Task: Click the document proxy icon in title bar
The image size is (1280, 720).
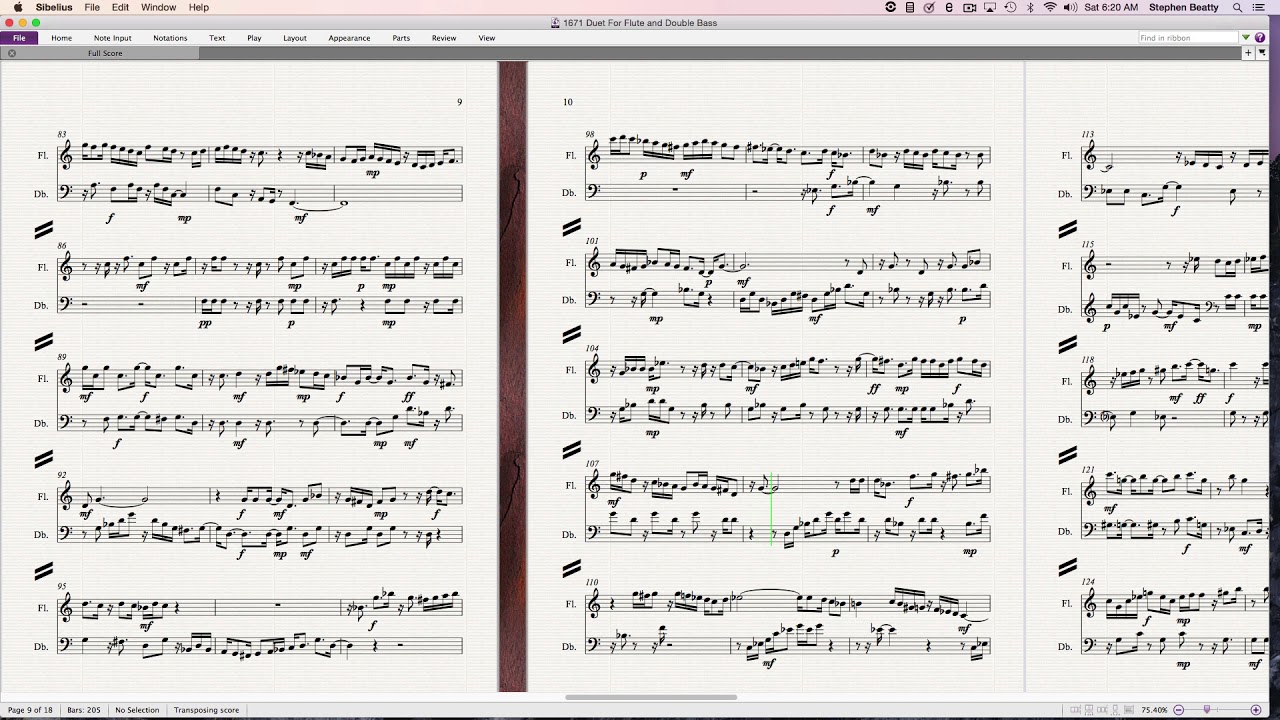Action: (x=555, y=23)
